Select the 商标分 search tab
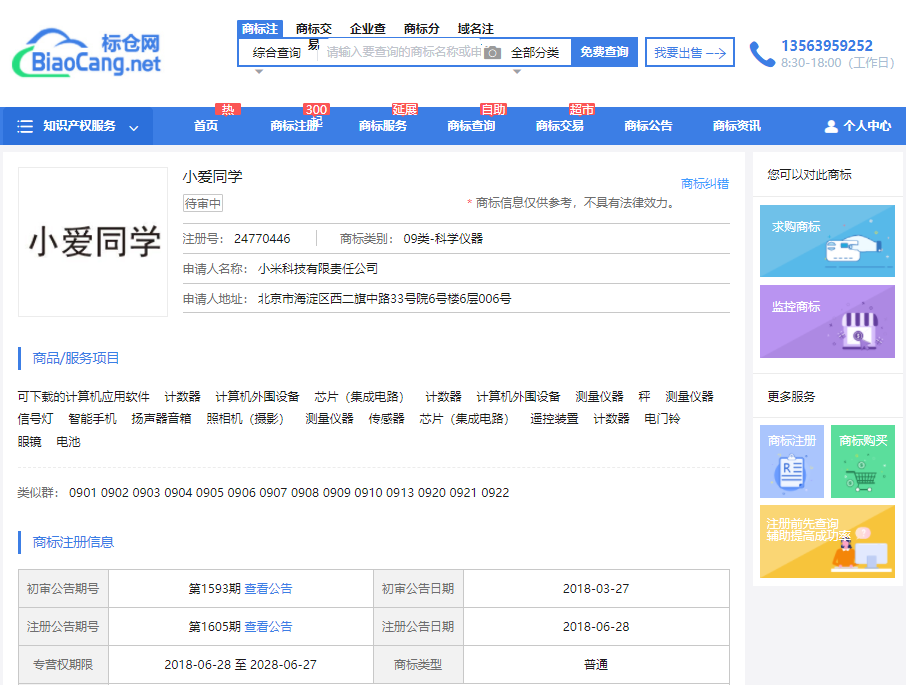The height and width of the screenshot is (685, 906). pos(421,29)
